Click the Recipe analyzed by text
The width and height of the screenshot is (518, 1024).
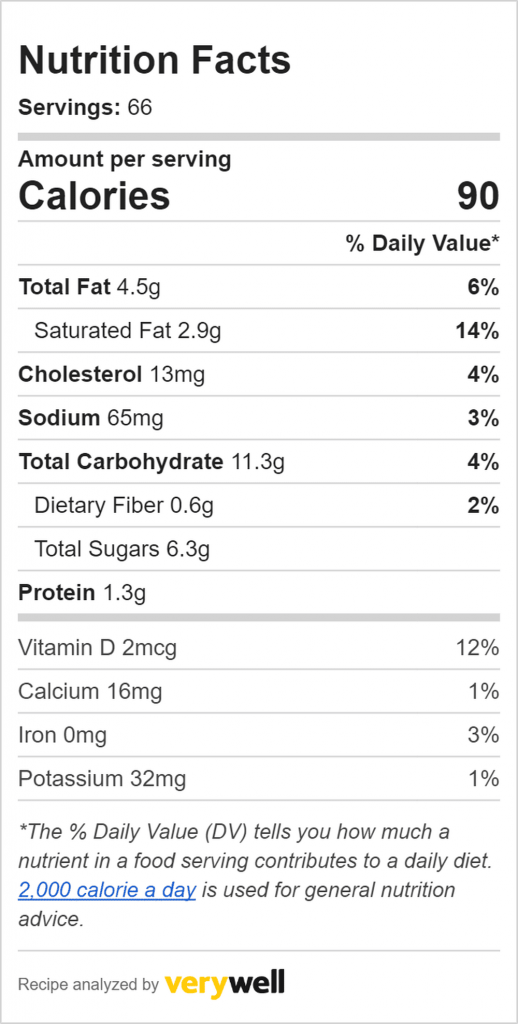(88, 984)
